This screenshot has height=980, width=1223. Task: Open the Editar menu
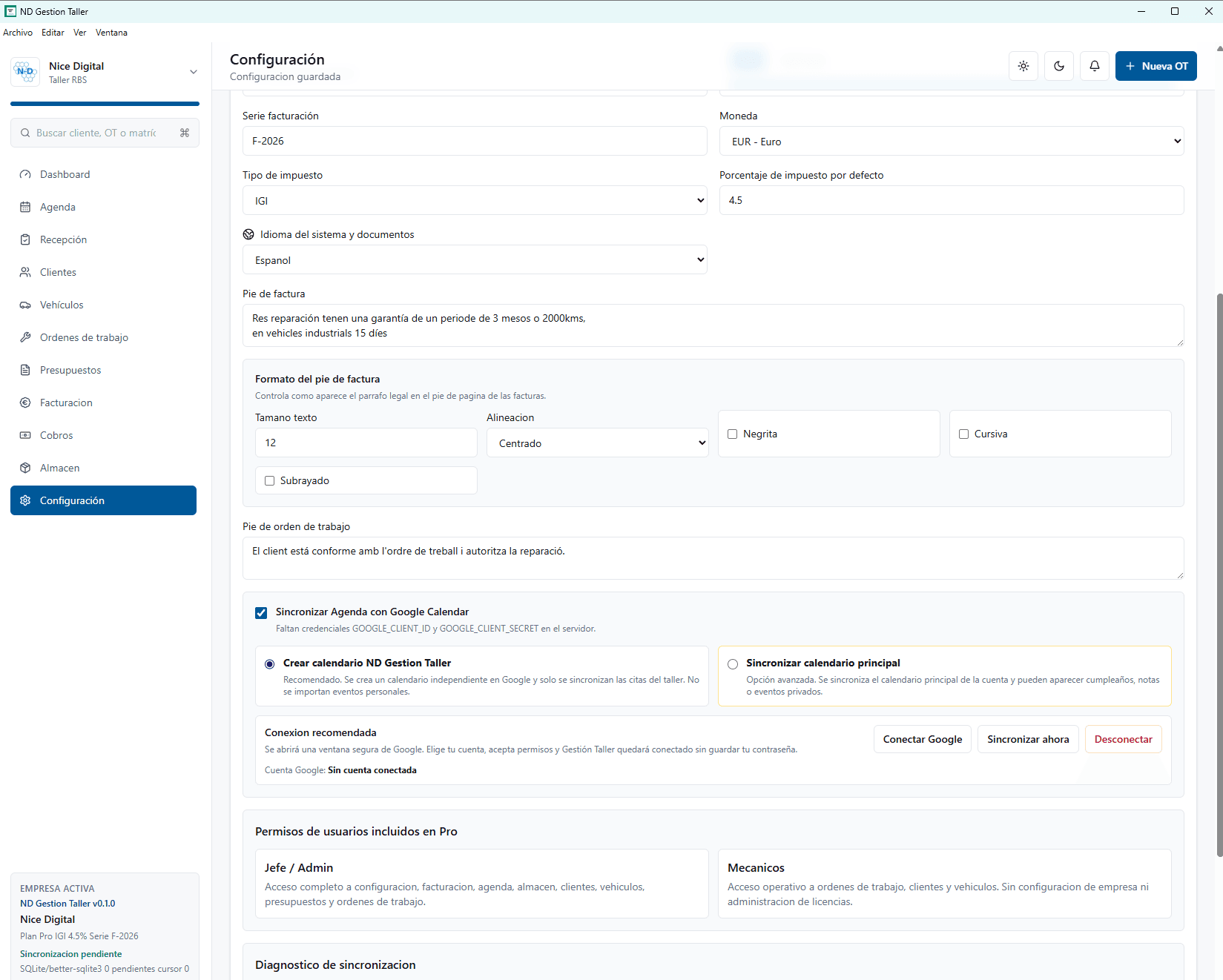pos(53,33)
